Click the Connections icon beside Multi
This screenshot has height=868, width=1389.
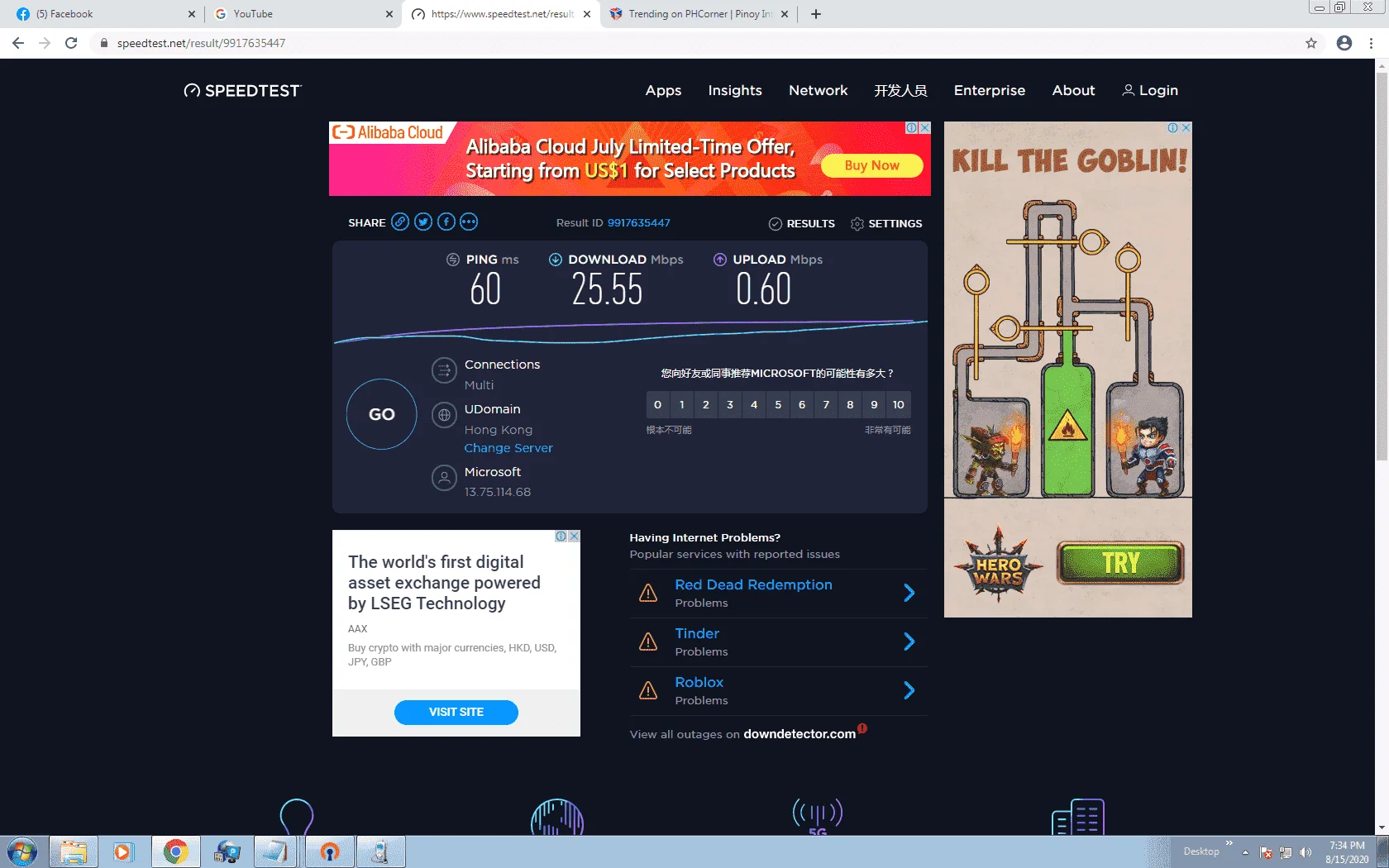point(444,370)
